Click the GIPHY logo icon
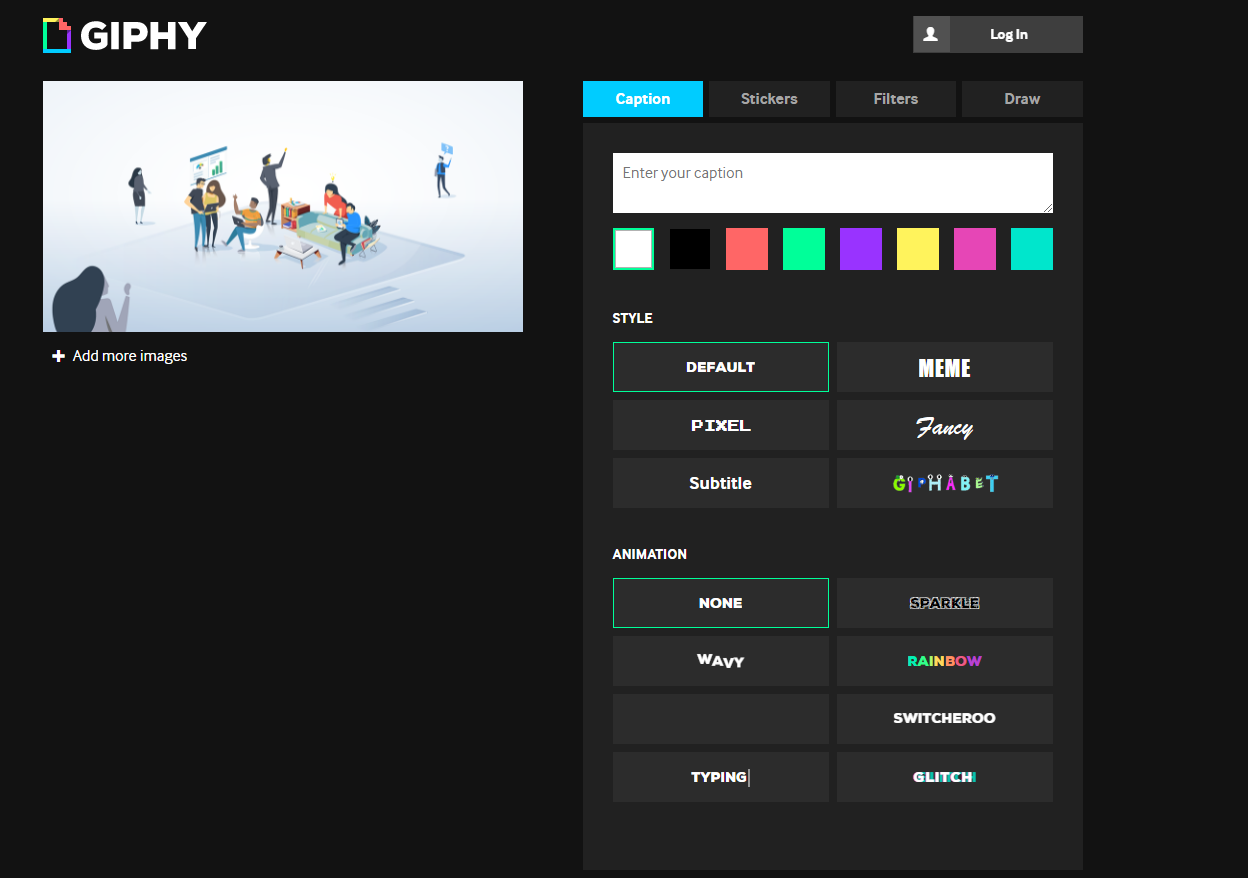1248x878 pixels. pos(57,35)
